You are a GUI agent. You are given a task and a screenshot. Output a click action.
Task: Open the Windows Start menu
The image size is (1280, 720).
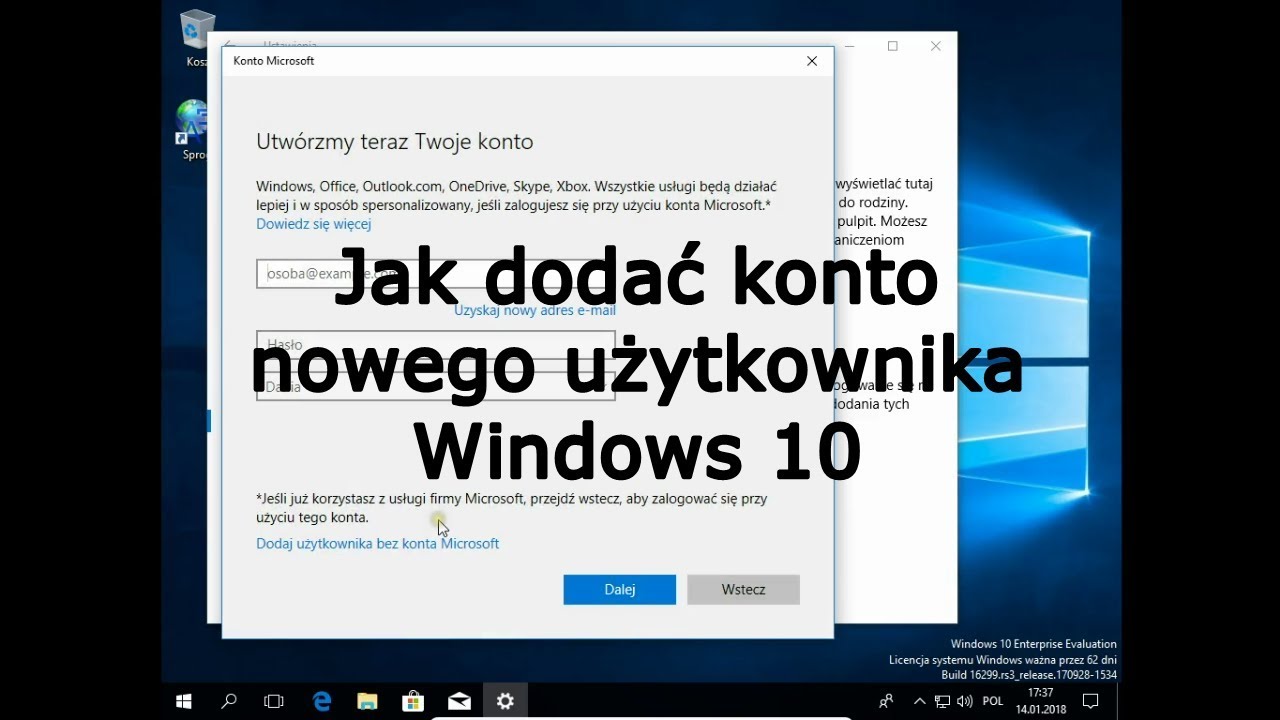coord(184,701)
